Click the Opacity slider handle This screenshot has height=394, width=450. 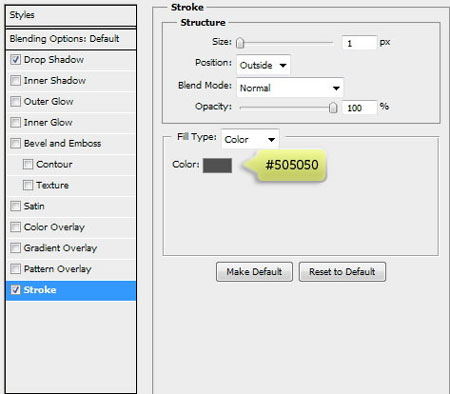333,107
